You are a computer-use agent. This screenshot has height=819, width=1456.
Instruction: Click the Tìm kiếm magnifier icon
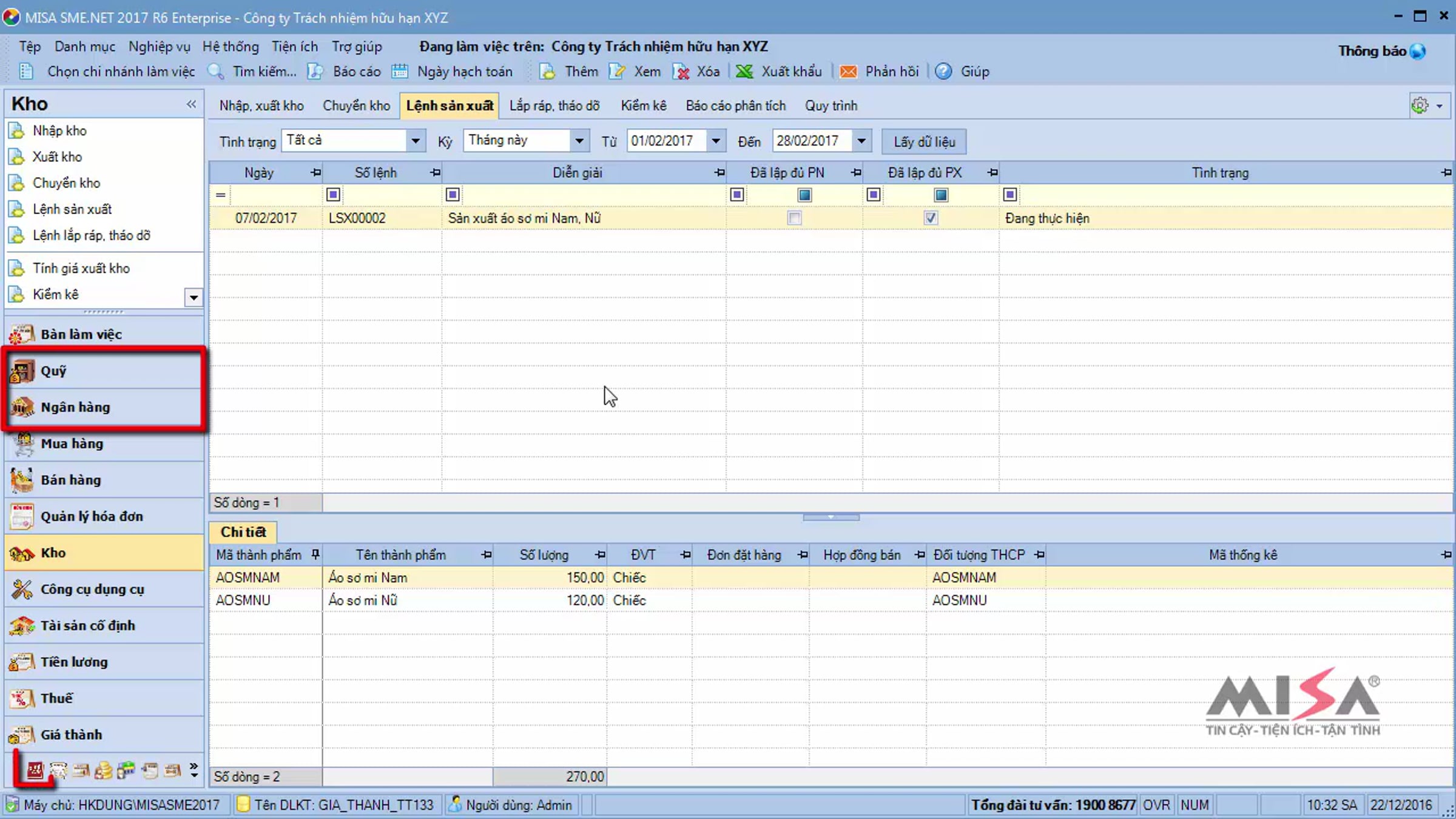(216, 72)
